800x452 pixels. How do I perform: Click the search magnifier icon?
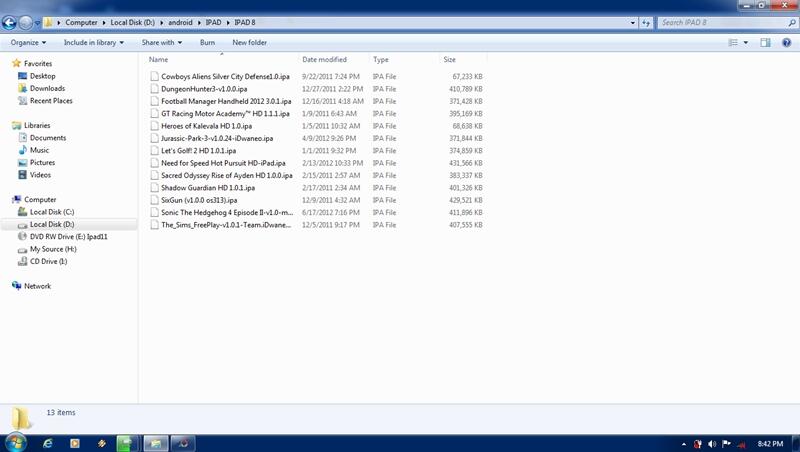[x=791, y=22]
